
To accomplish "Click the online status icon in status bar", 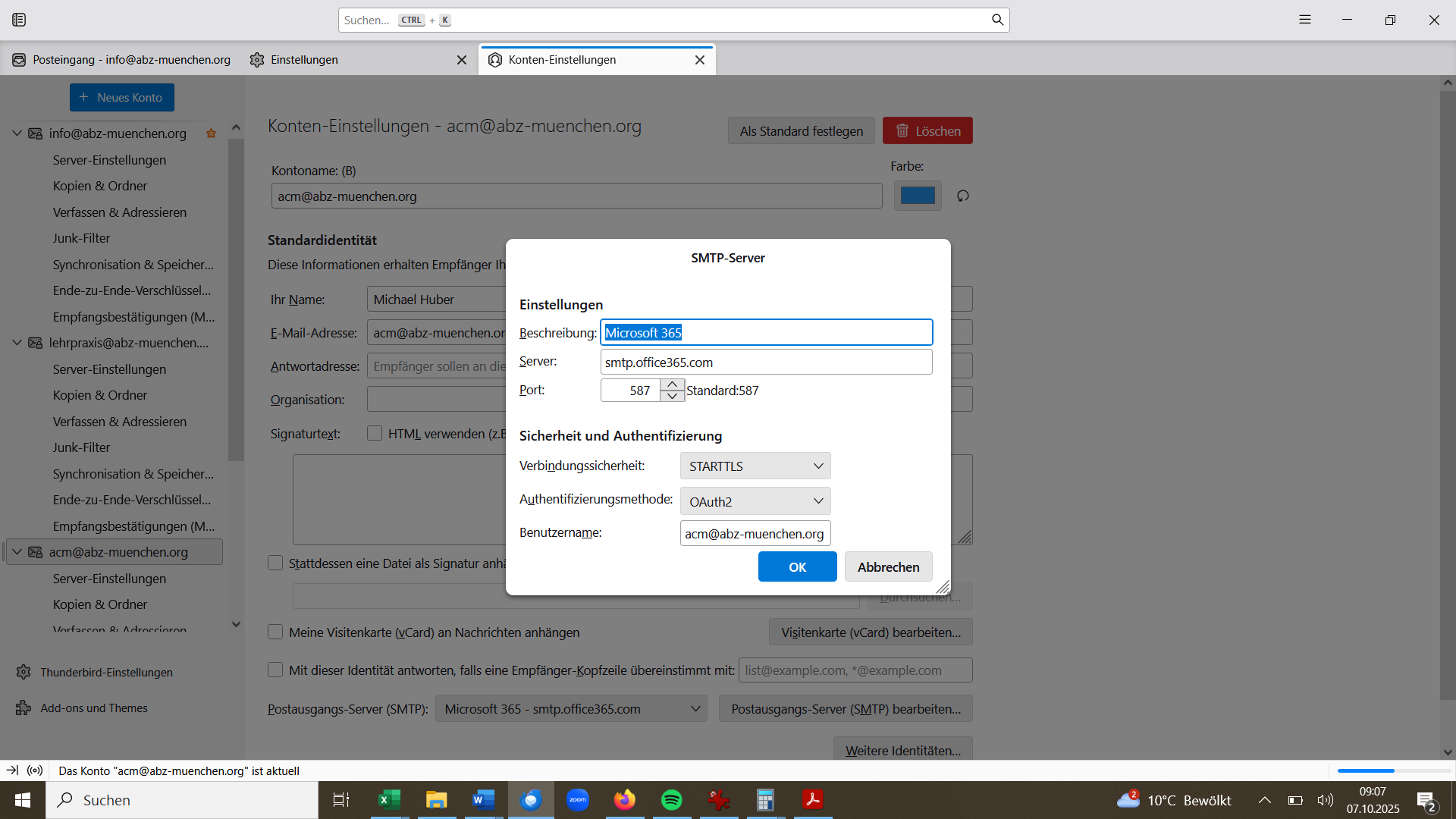I will point(35,770).
